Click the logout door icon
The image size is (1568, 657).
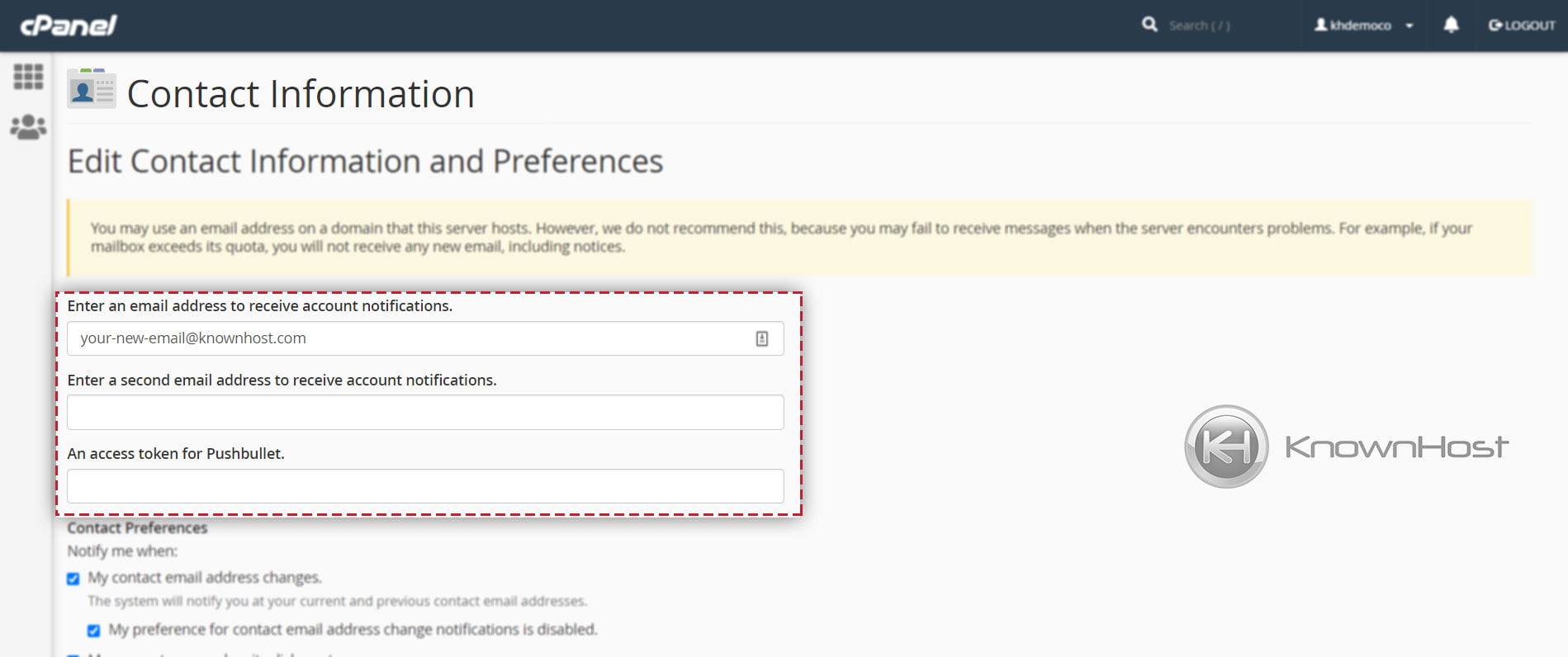pyautogui.click(x=1496, y=25)
